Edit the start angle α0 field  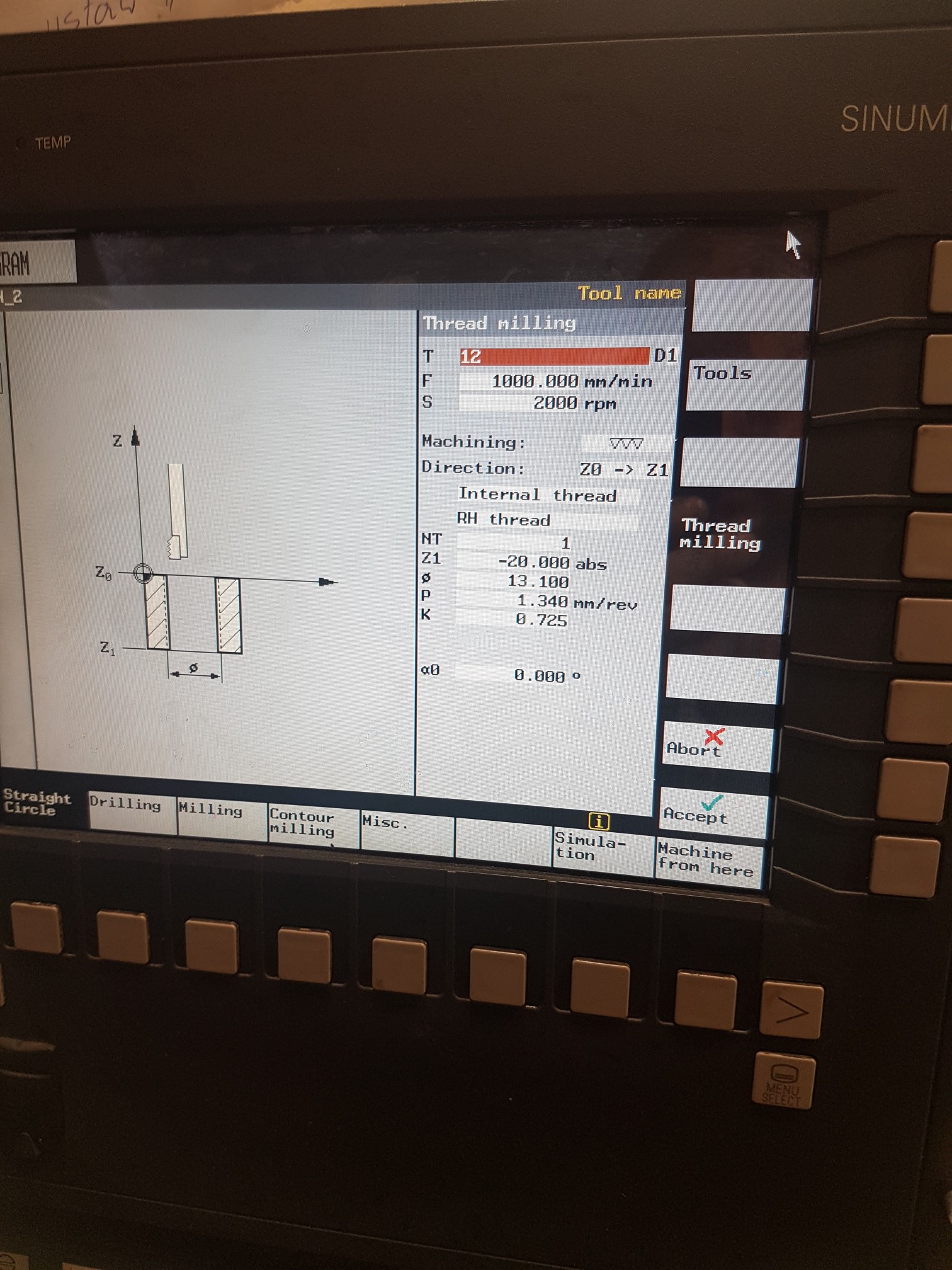click(511, 675)
